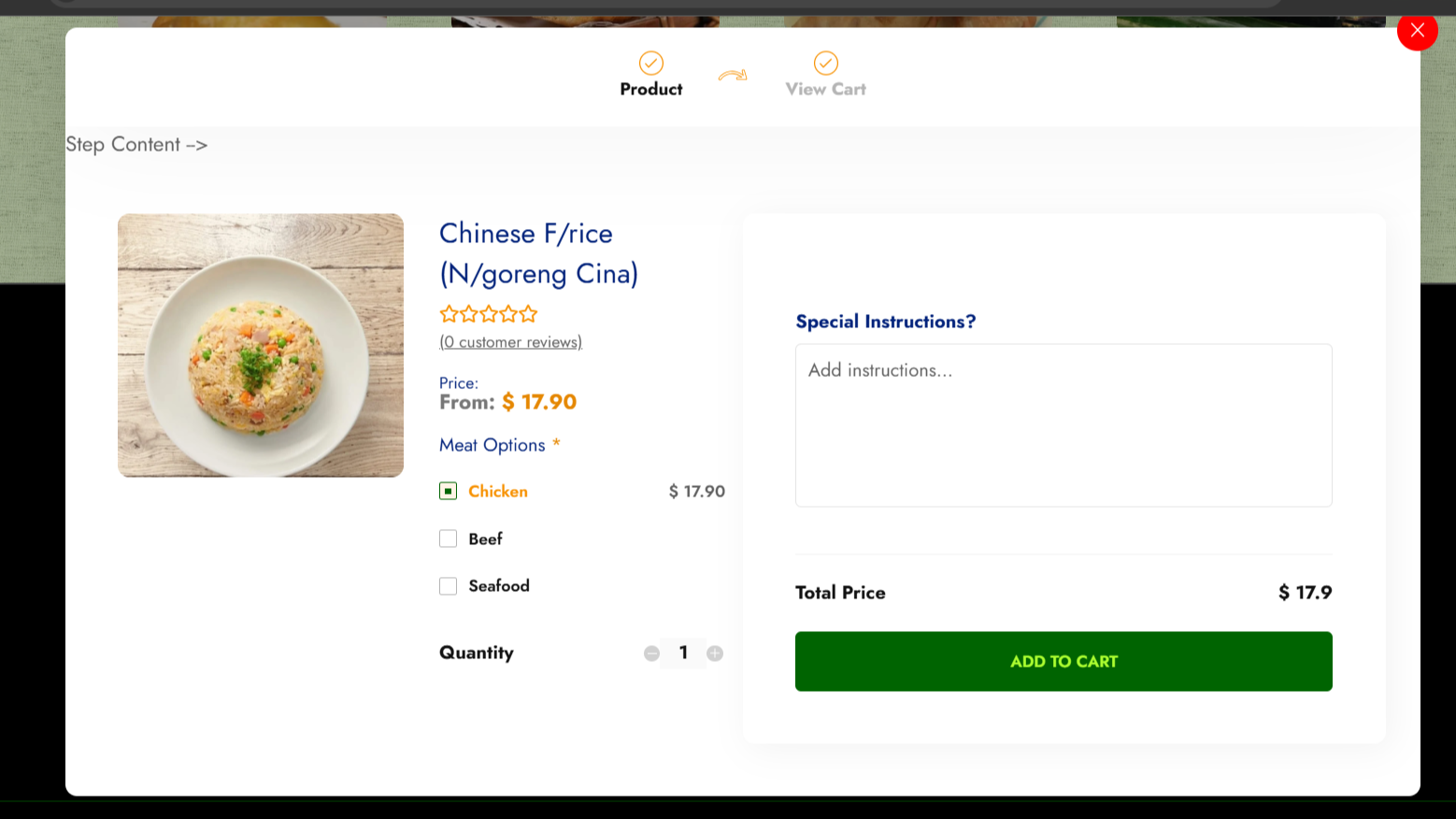This screenshot has height=819, width=1456.
Task: Click the Chinese F/rice product title
Action: (539, 253)
